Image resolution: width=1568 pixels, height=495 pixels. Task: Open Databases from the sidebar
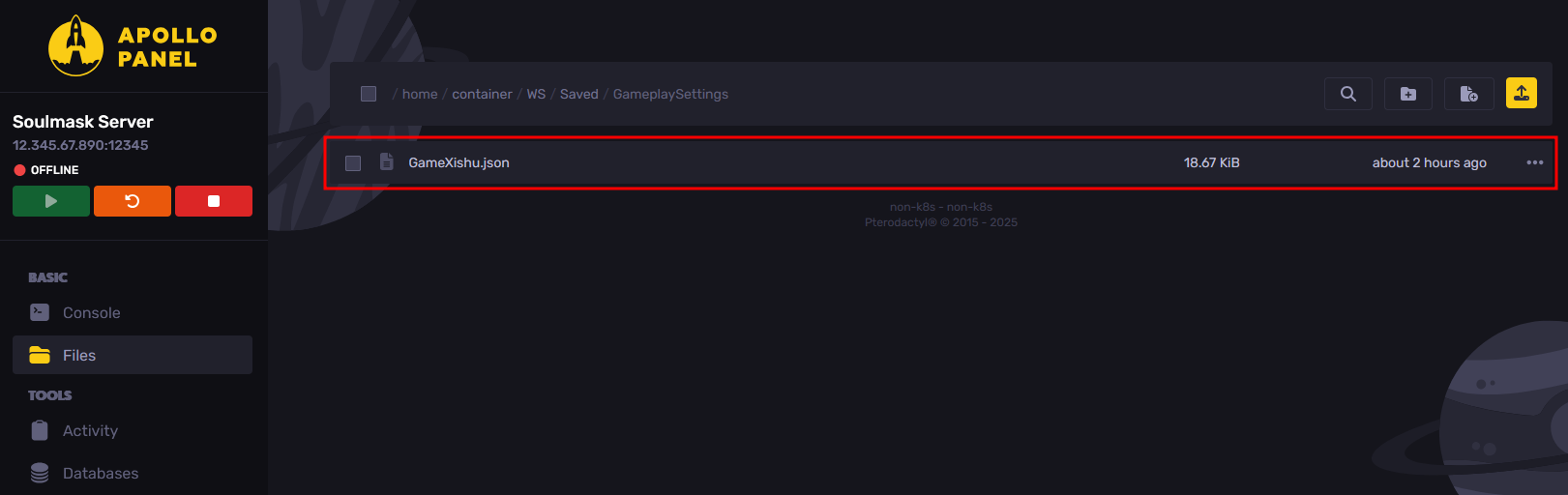[x=100, y=473]
